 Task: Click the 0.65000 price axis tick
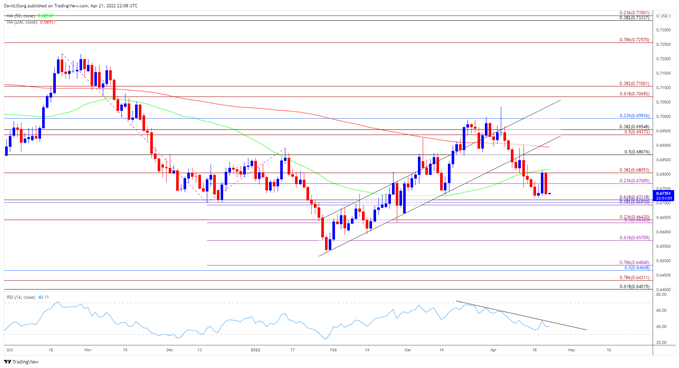point(663,261)
